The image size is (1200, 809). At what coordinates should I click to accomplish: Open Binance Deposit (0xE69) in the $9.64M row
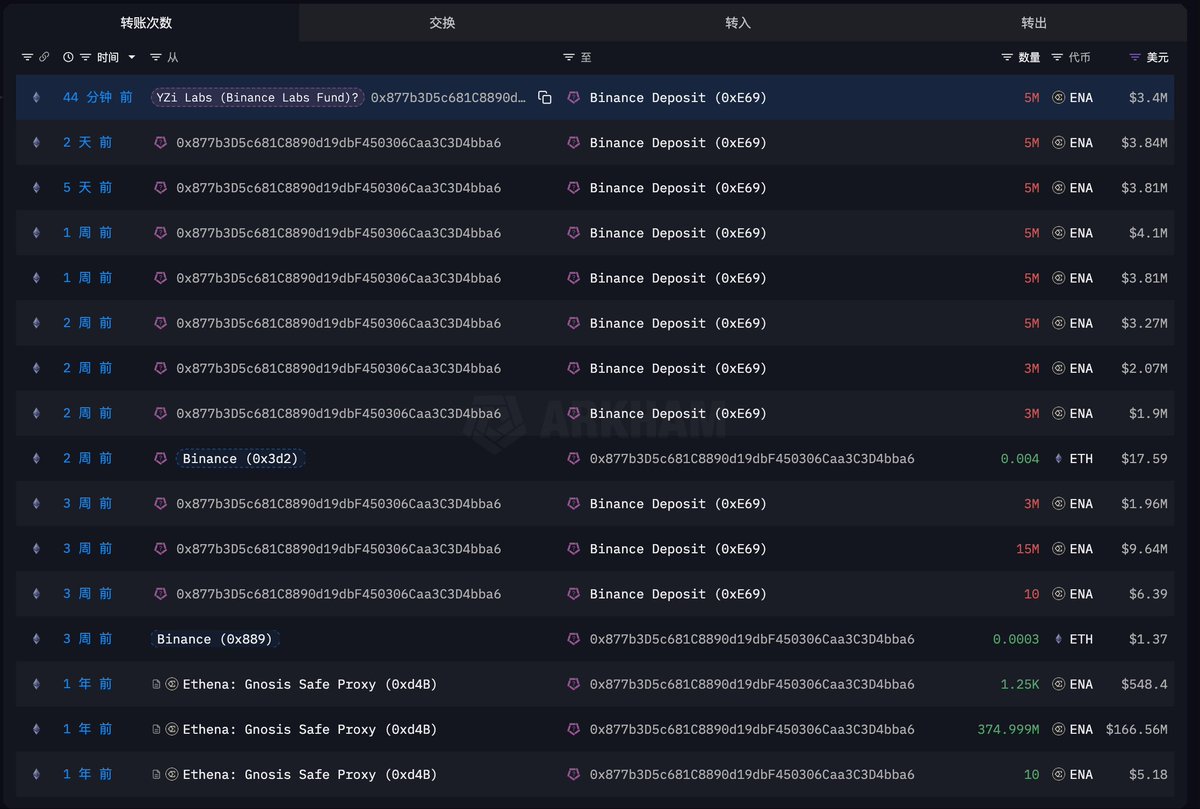tap(678, 549)
